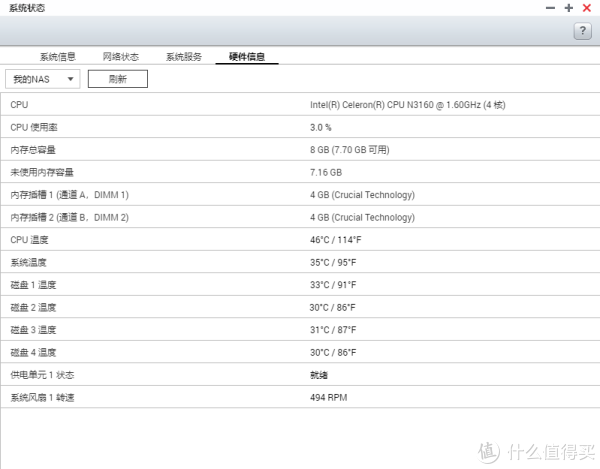Click the 磁盘 3 温度 row
The image size is (600, 469).
click(x=300, y=330)
